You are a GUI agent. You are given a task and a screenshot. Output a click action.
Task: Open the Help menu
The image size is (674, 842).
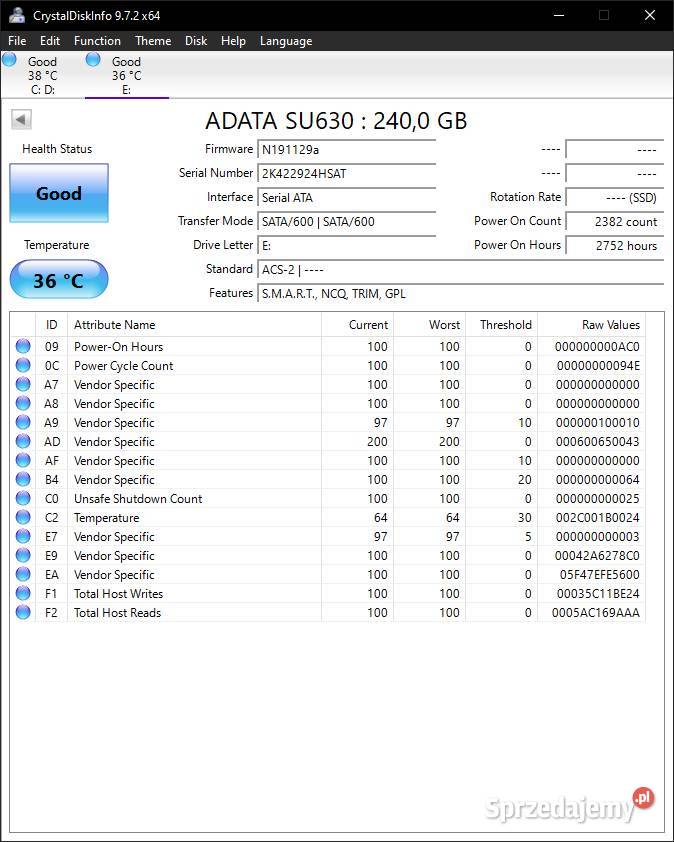click(x=233, y=41)
